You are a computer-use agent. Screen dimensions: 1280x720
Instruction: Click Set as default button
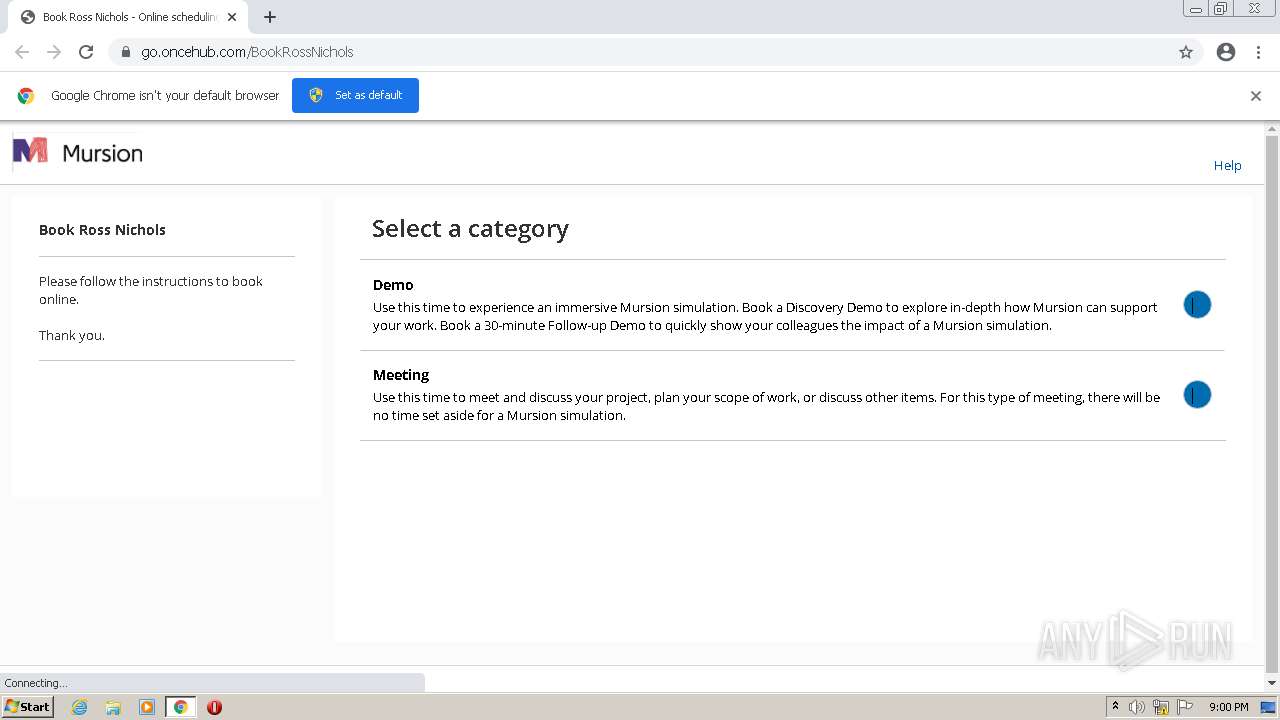[355, 95]
